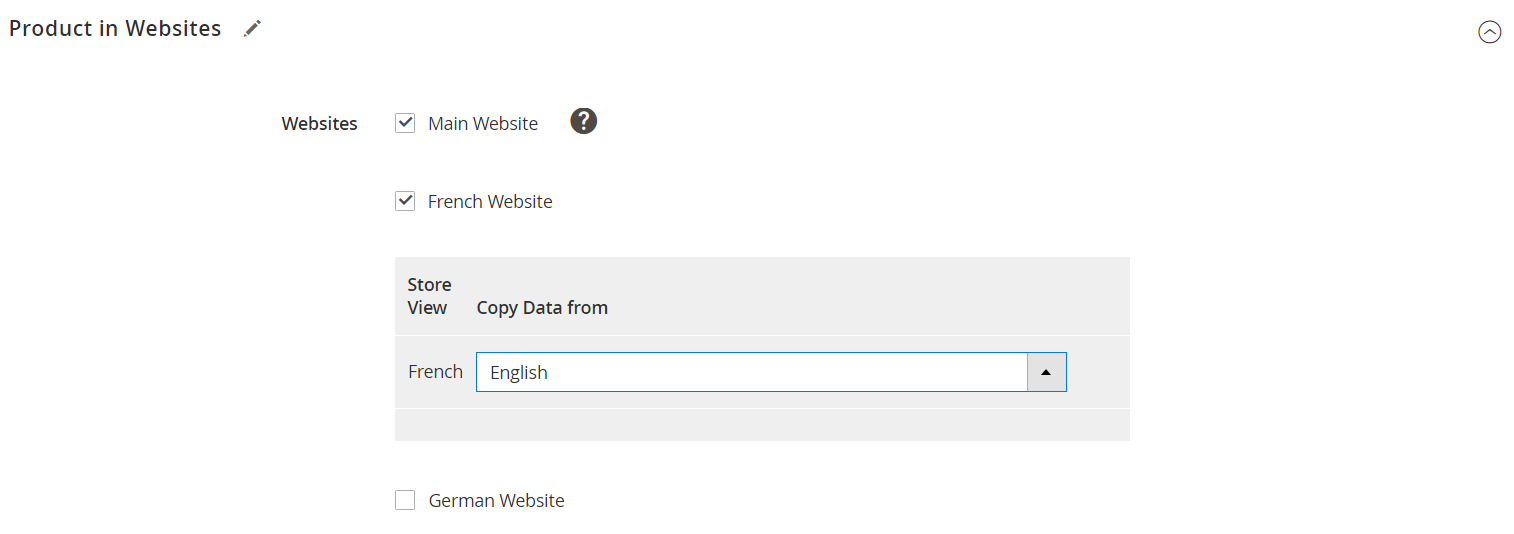Screen dimensions: 1514x534
Task: Disable the French Website checkbox
Action: [405, 201]
